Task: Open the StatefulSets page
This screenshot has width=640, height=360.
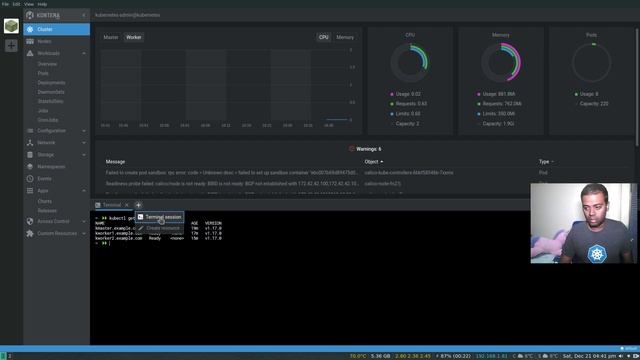Action: pyautogui.click(x=51, y=101)
